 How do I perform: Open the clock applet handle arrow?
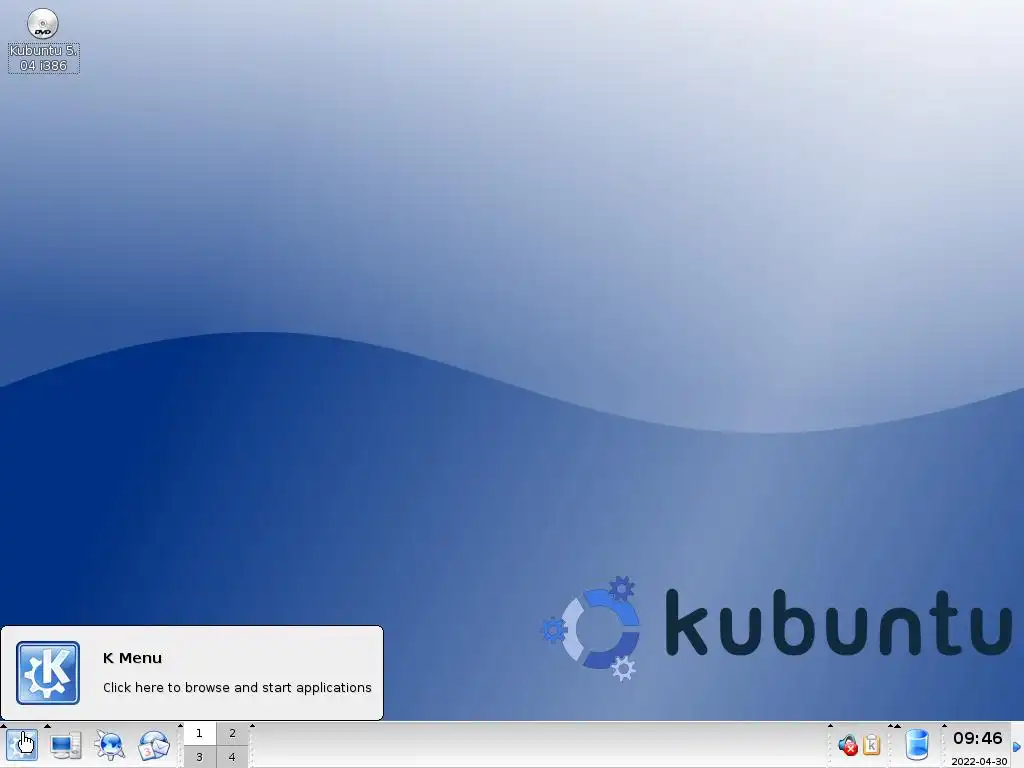coord(944,726)
